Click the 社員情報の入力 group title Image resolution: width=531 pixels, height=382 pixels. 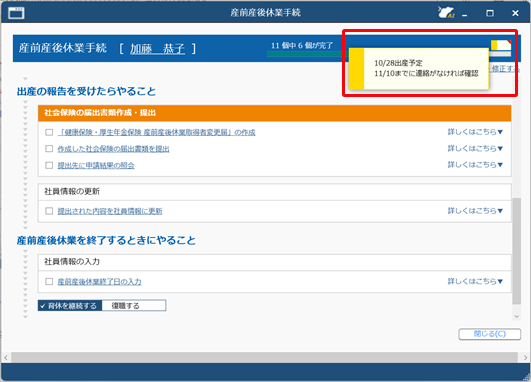(72, 261)
